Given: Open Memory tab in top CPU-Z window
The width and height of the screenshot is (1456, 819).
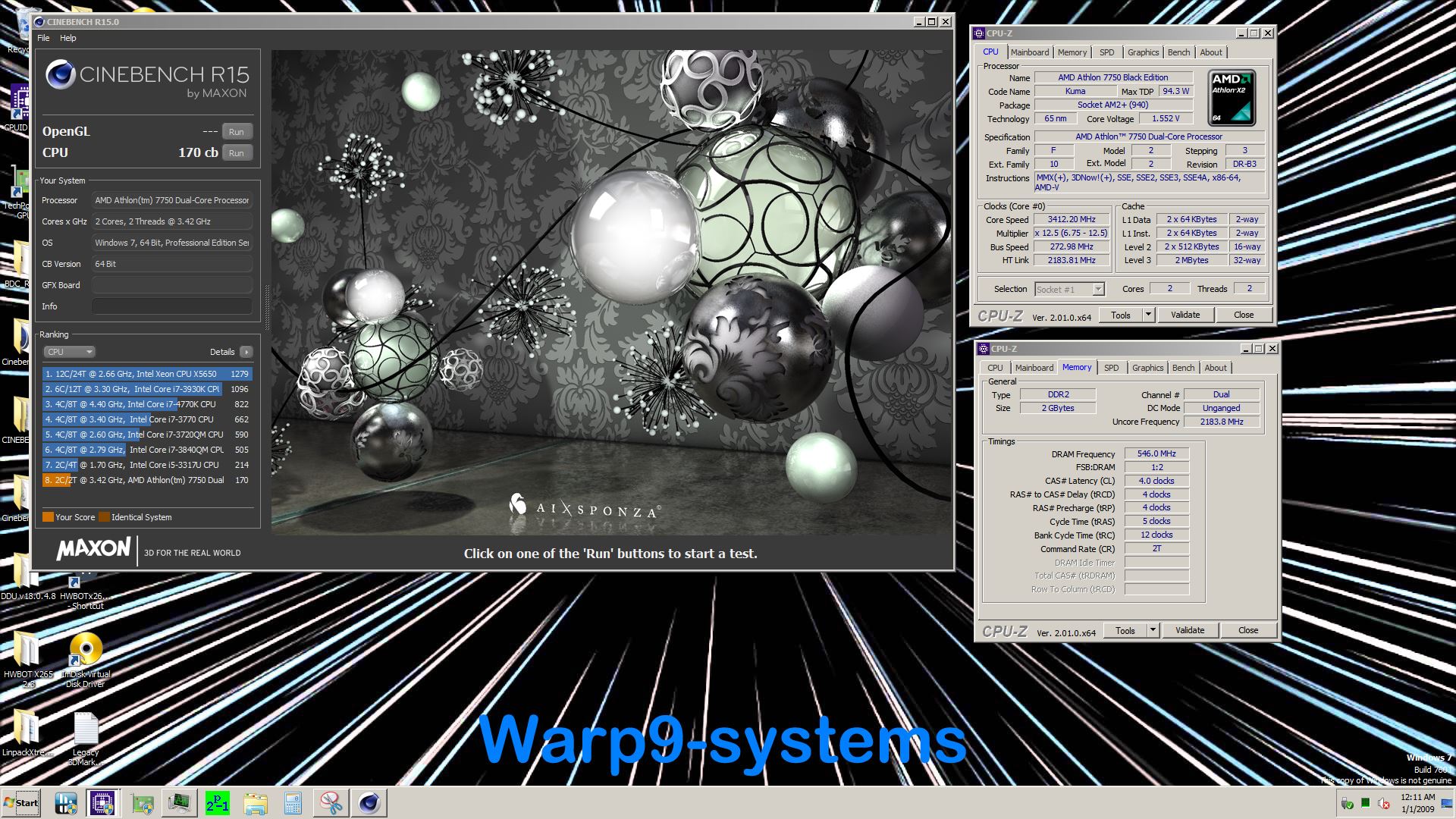Looking at the screenshot, I should point(1072,52).
